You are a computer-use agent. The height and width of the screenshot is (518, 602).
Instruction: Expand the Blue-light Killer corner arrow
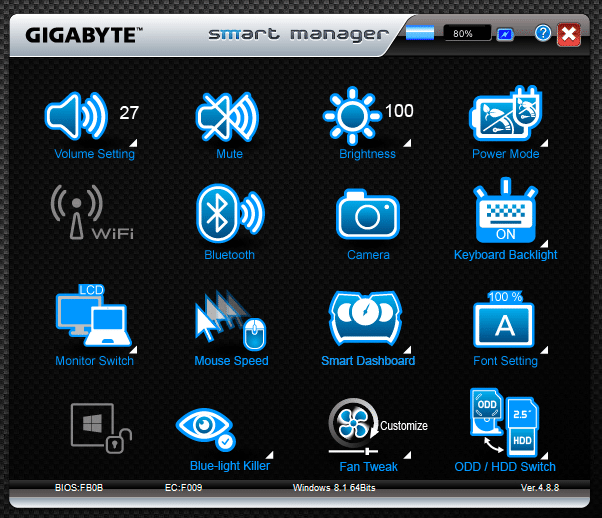(270, 455)
